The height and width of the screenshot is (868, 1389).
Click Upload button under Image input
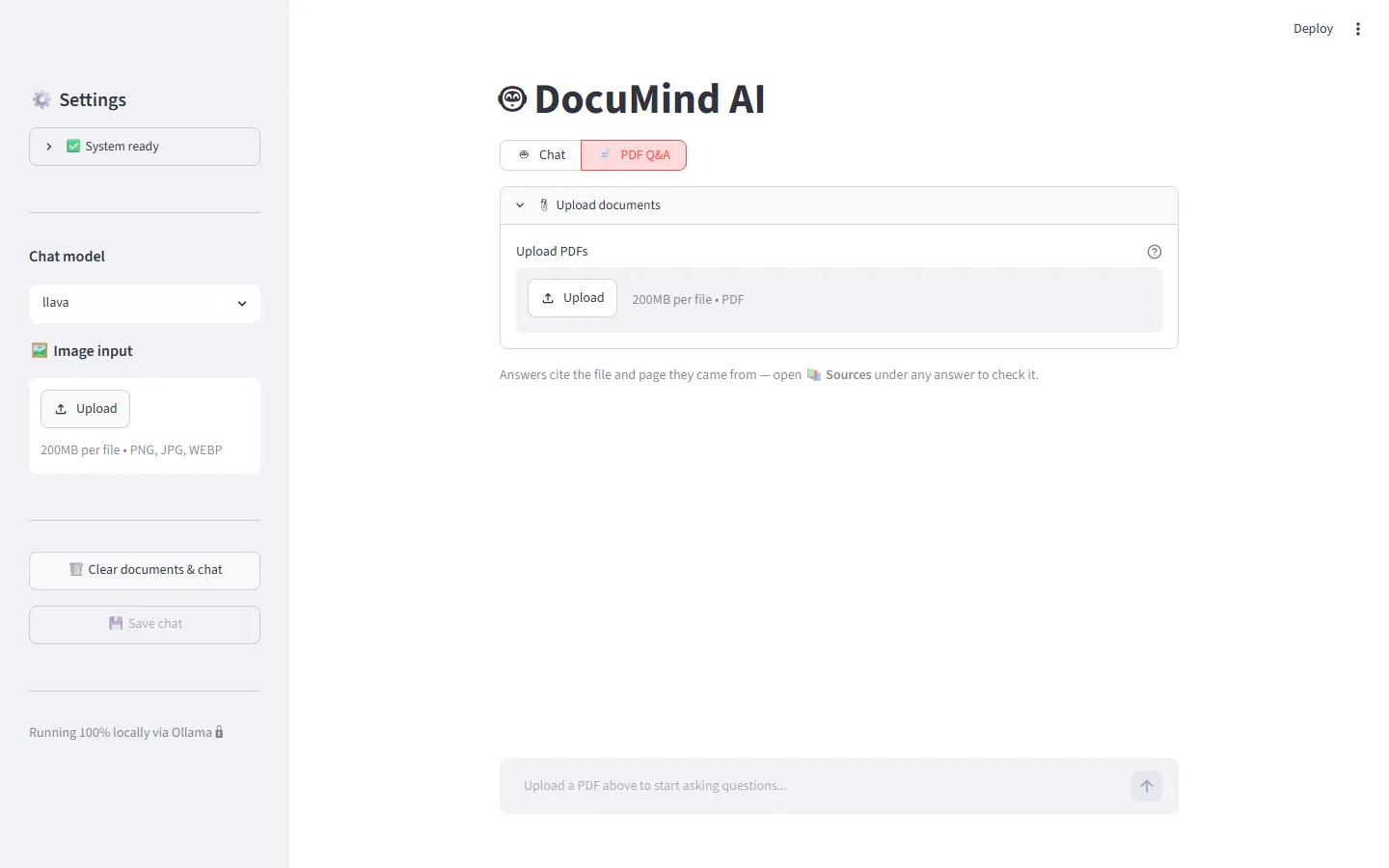(x=85, y=409)
